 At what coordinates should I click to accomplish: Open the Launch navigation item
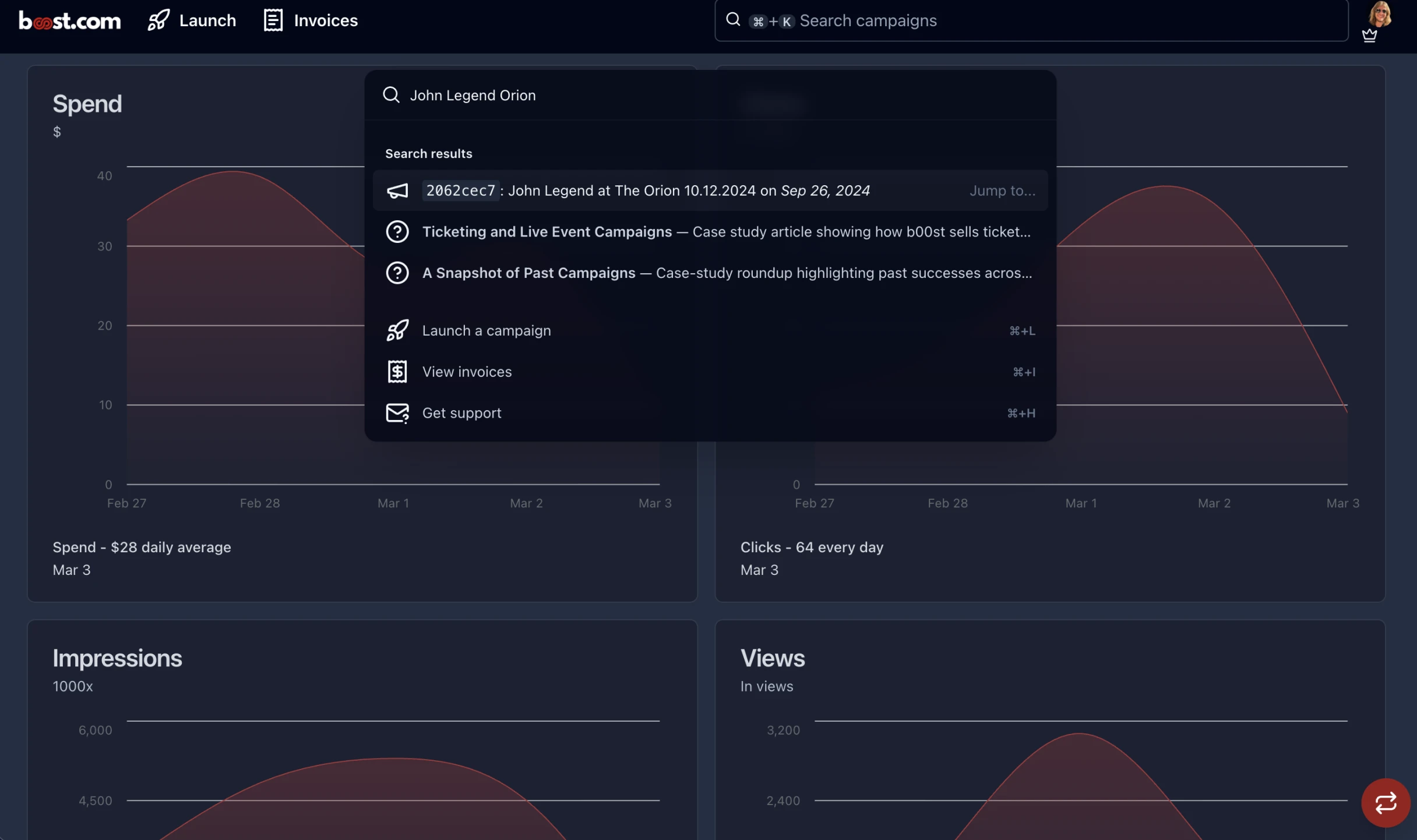pyautogui.click(x=207, y=20)
